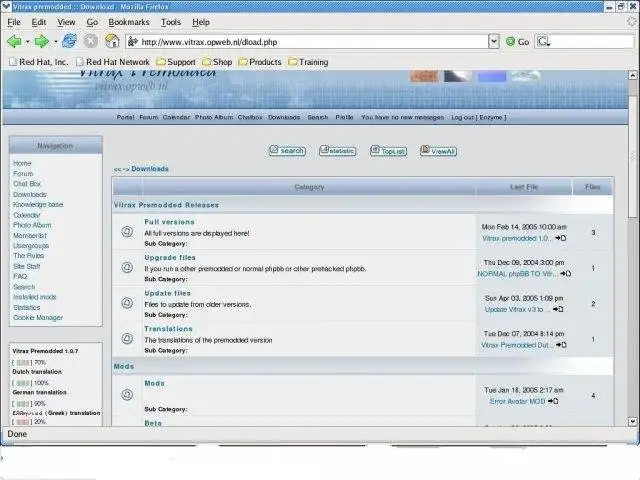Open the Red Hat Network bookmark

pyautogui.click(x=113, y=62)
